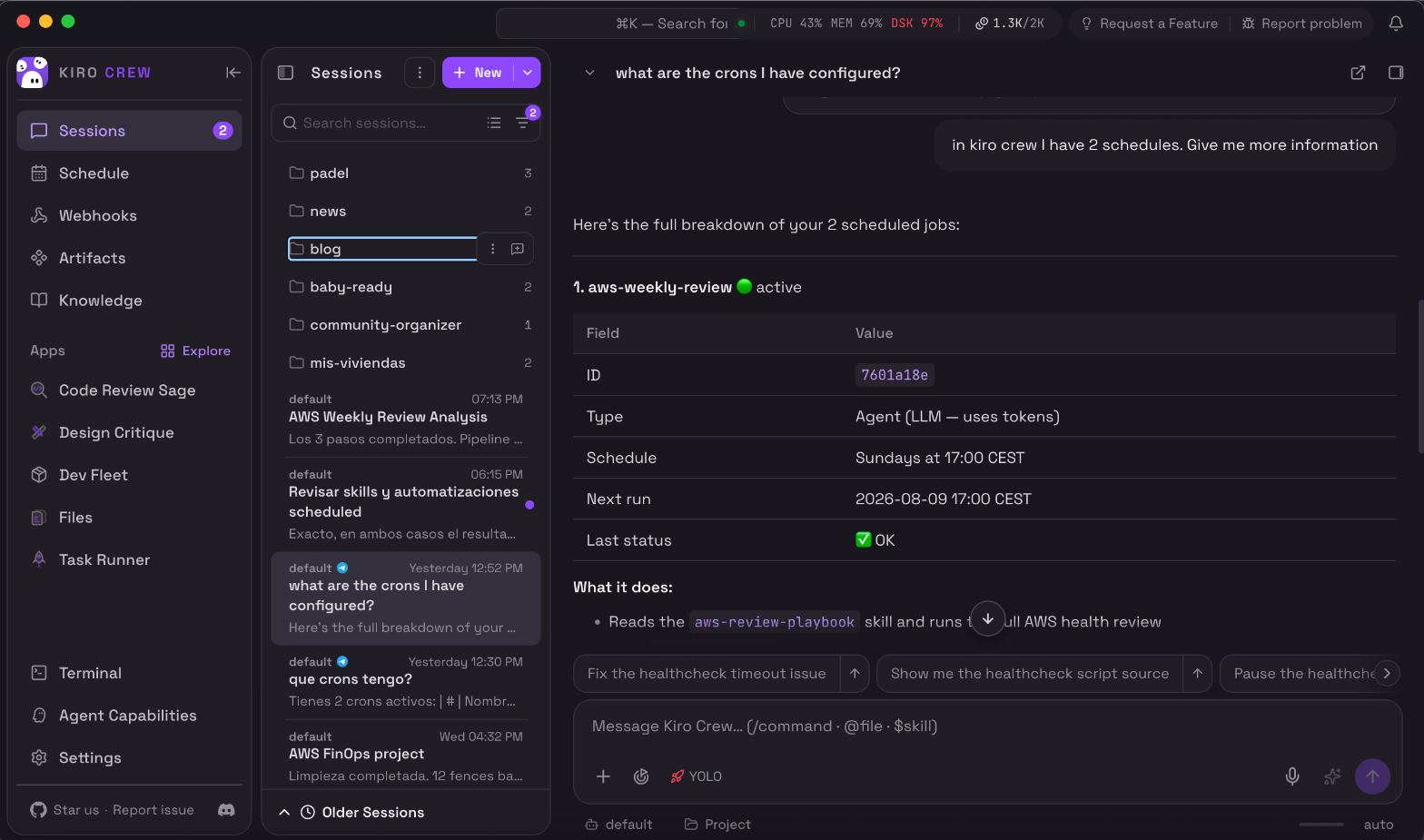Expand the baby-ready folder
This screenshot has width=1424, height=840.
[410, 287]
